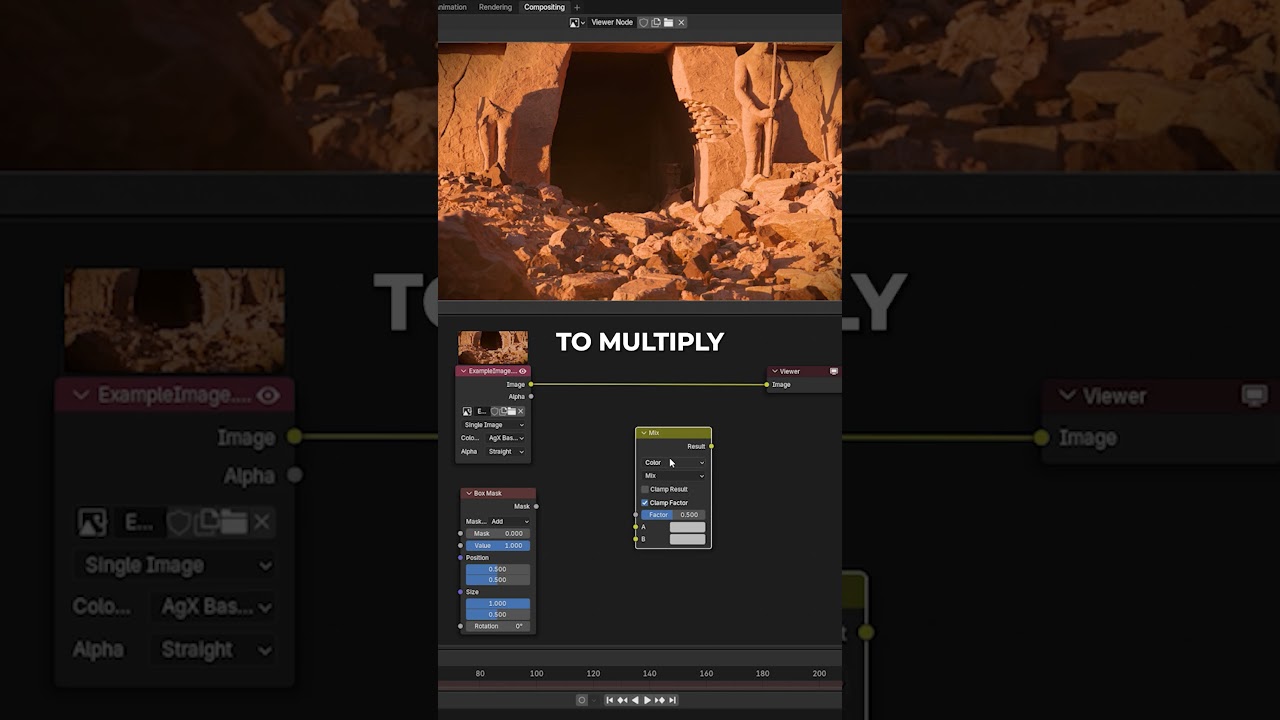This screenshot has height=720, width=1280.
Task: Toggle fake user shield in ExampleImage node
Action: 494,411
